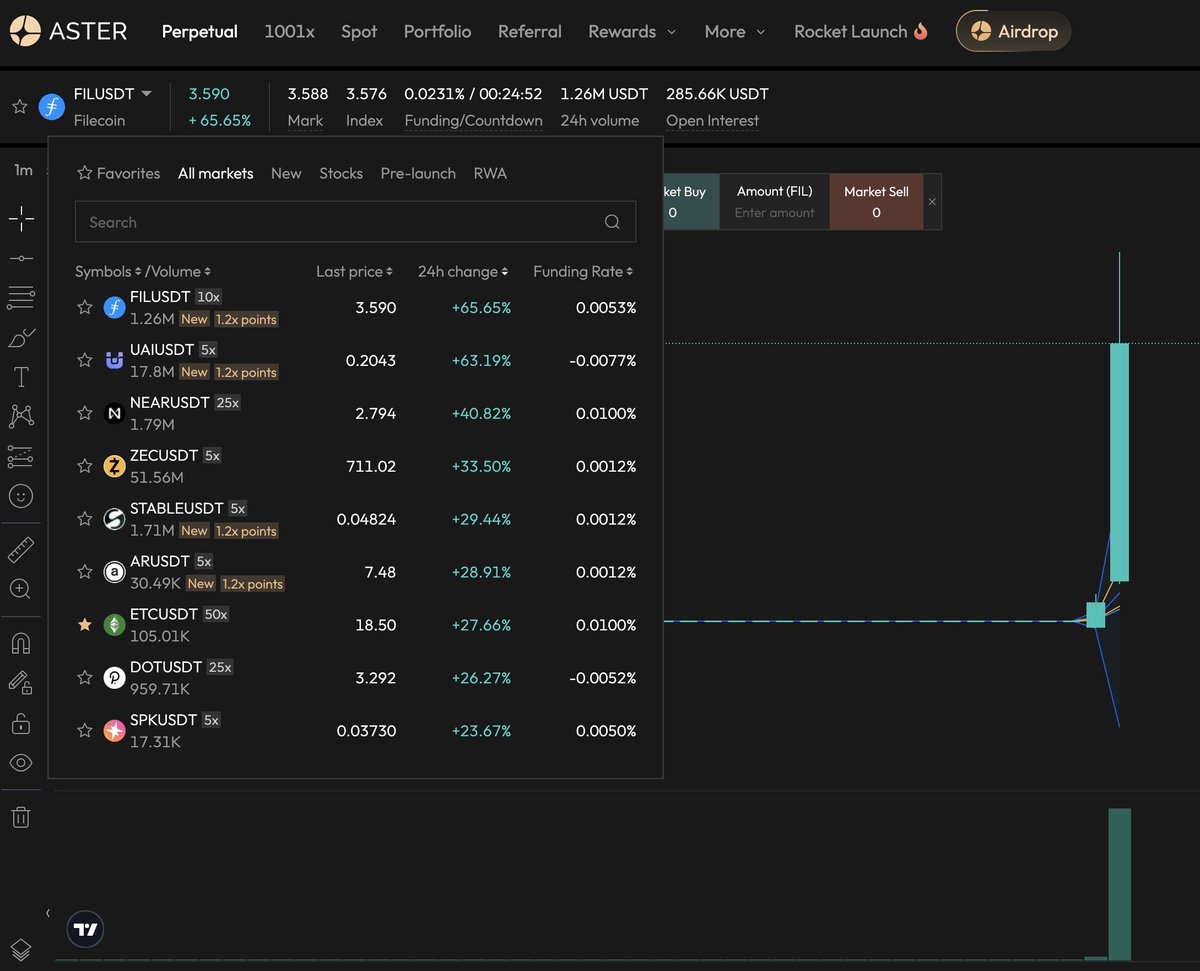Screen dimensions: 1200x971
Task: Activate the zoom in tool
Action: coord(21,589)
